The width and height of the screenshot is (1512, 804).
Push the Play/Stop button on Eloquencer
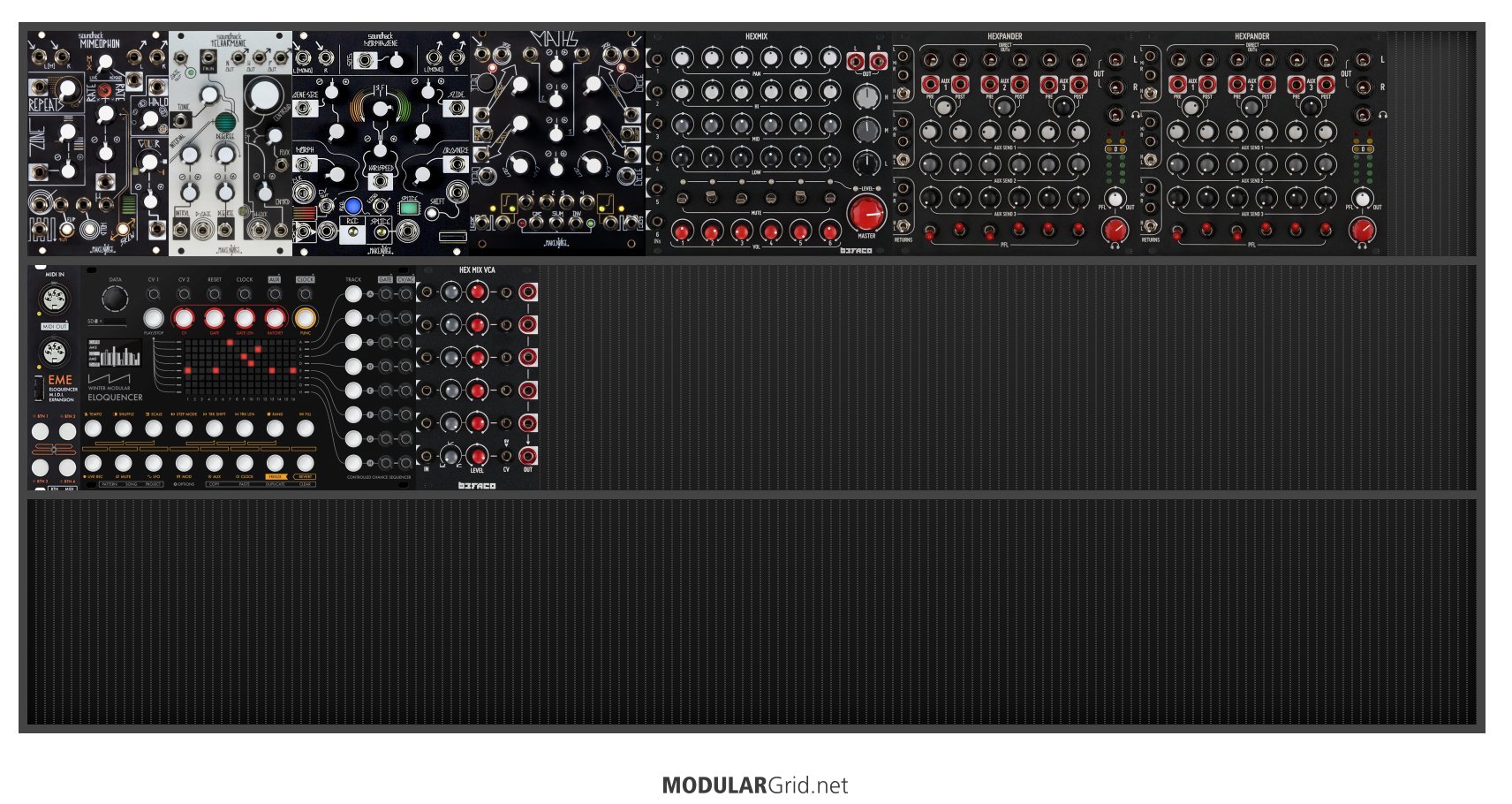[x=154, y=318]
